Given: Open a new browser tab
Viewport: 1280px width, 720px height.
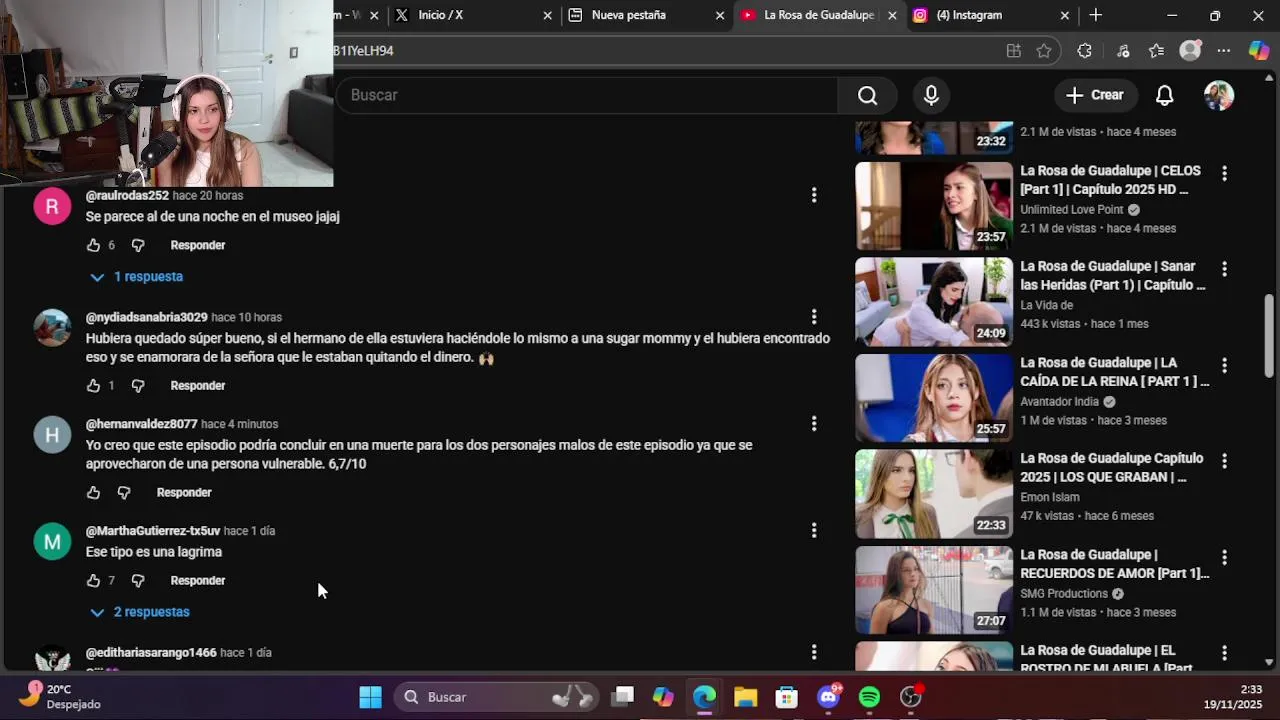Looking at the screenshot, I should [1096, 15].
